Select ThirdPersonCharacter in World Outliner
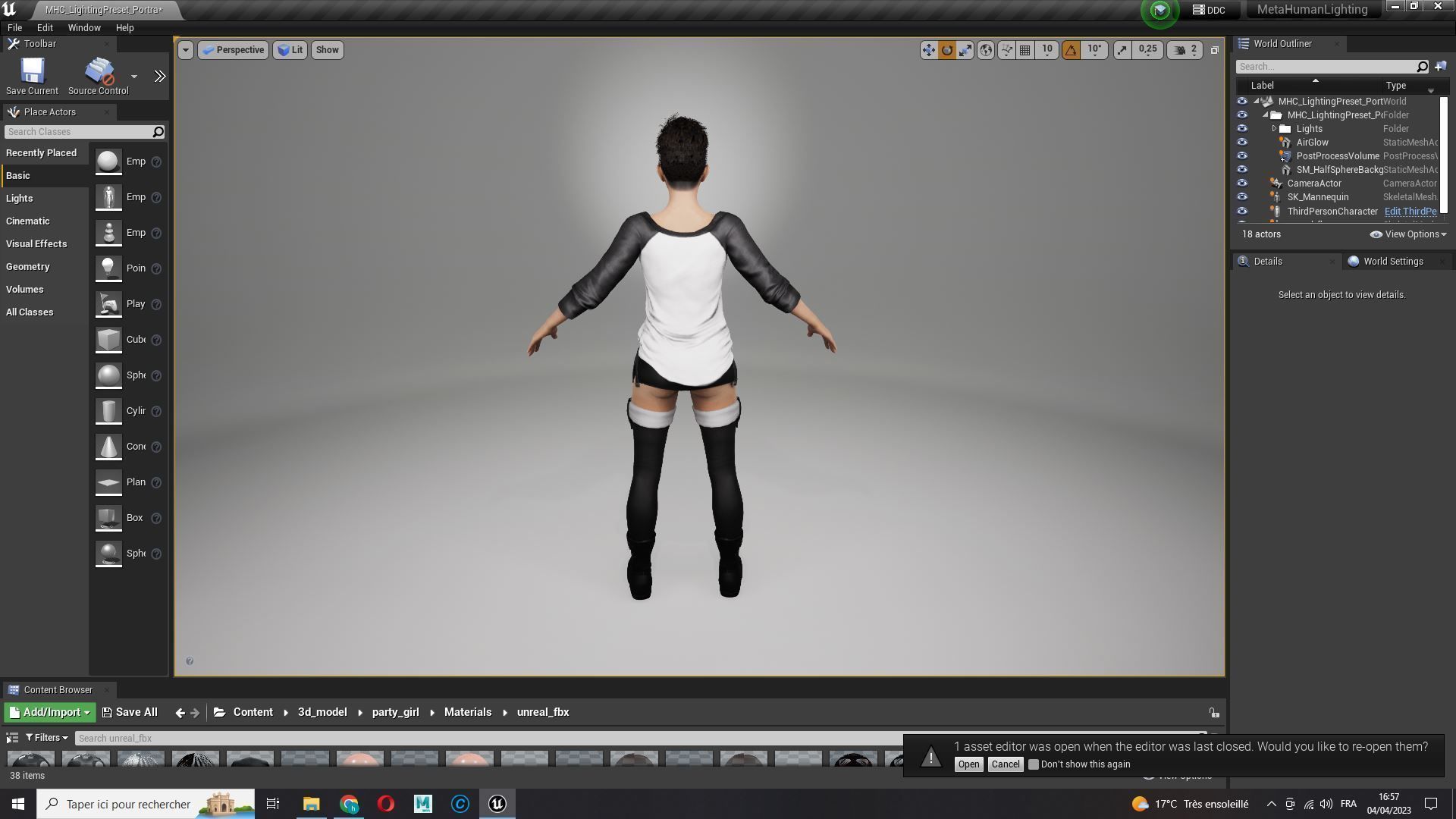 click(x=1332, y=212)
